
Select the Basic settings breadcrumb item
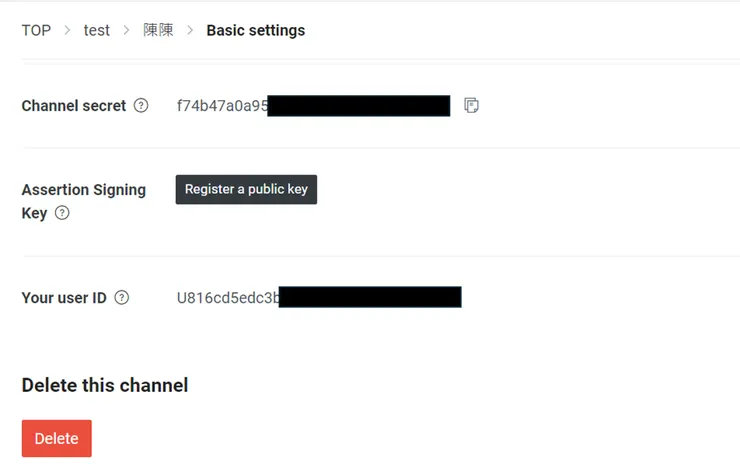pyautogui.click(x=255, y=30)
